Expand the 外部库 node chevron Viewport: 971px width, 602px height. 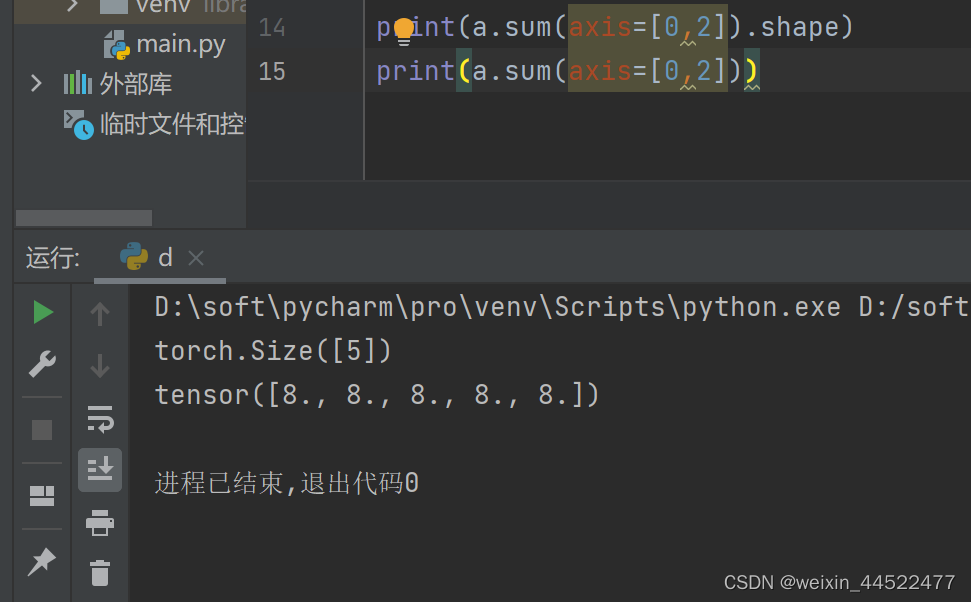(36, 83)
